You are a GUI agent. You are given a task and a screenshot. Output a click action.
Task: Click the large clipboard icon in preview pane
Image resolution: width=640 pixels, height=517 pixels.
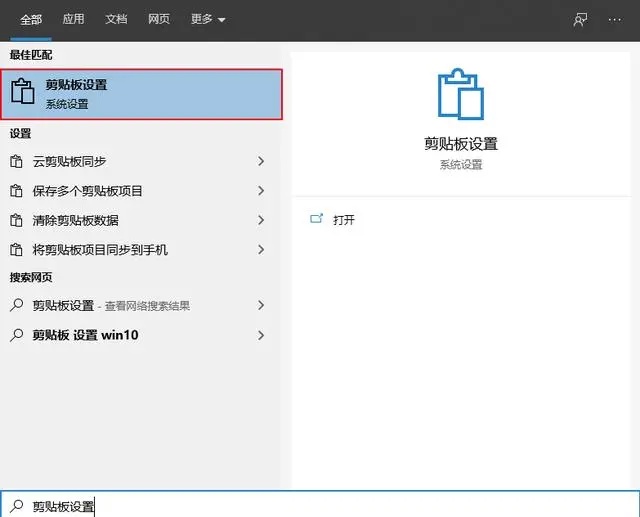460,94
